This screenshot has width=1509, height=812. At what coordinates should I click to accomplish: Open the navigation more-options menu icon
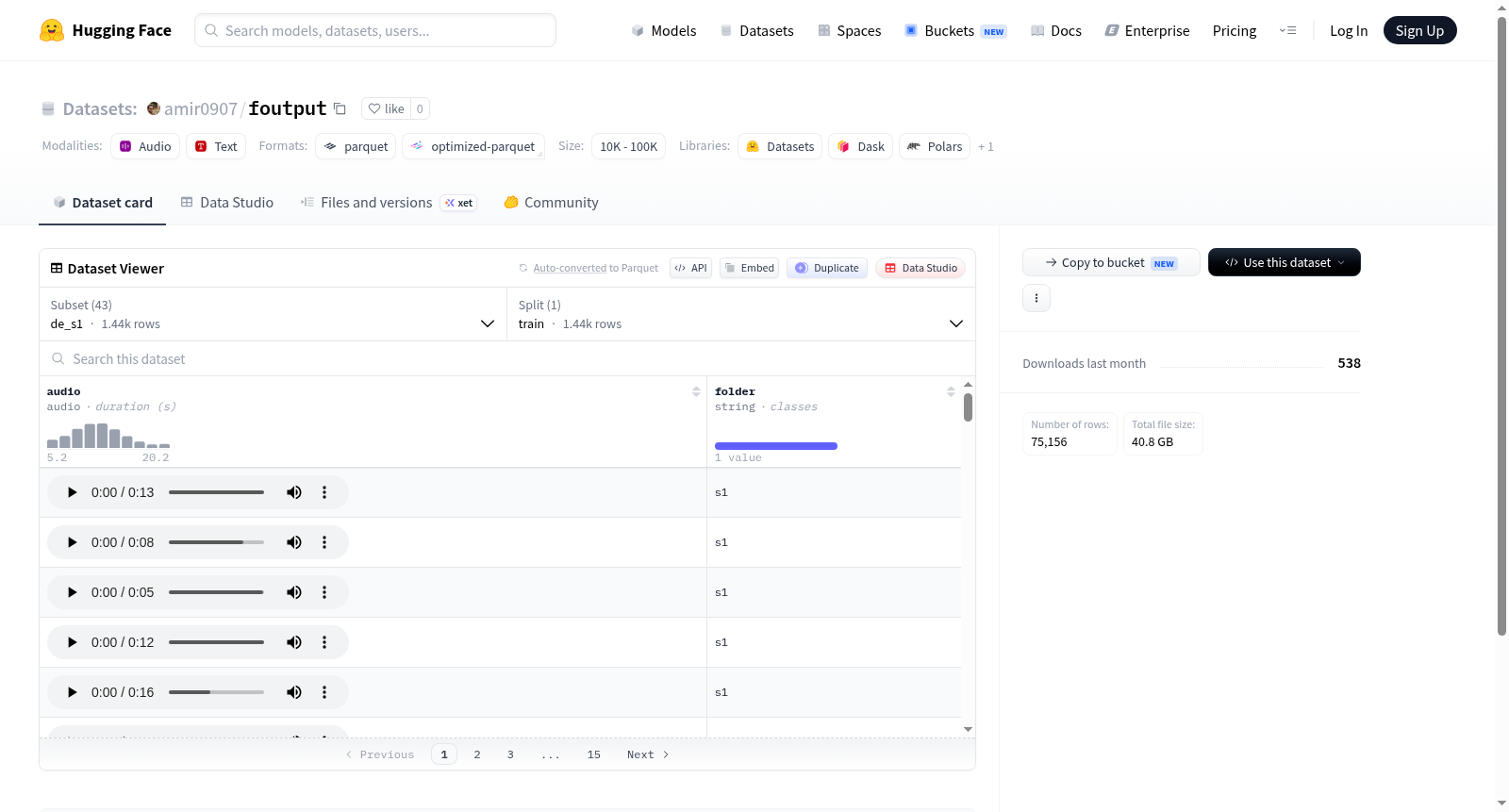1287,30
